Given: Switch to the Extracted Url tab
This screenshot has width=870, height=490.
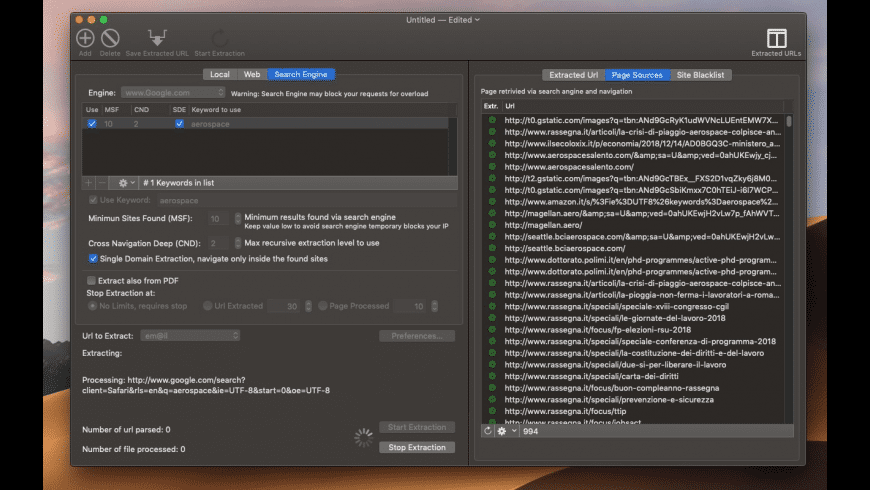Looking at the screenshot, I should click(574, 75).
